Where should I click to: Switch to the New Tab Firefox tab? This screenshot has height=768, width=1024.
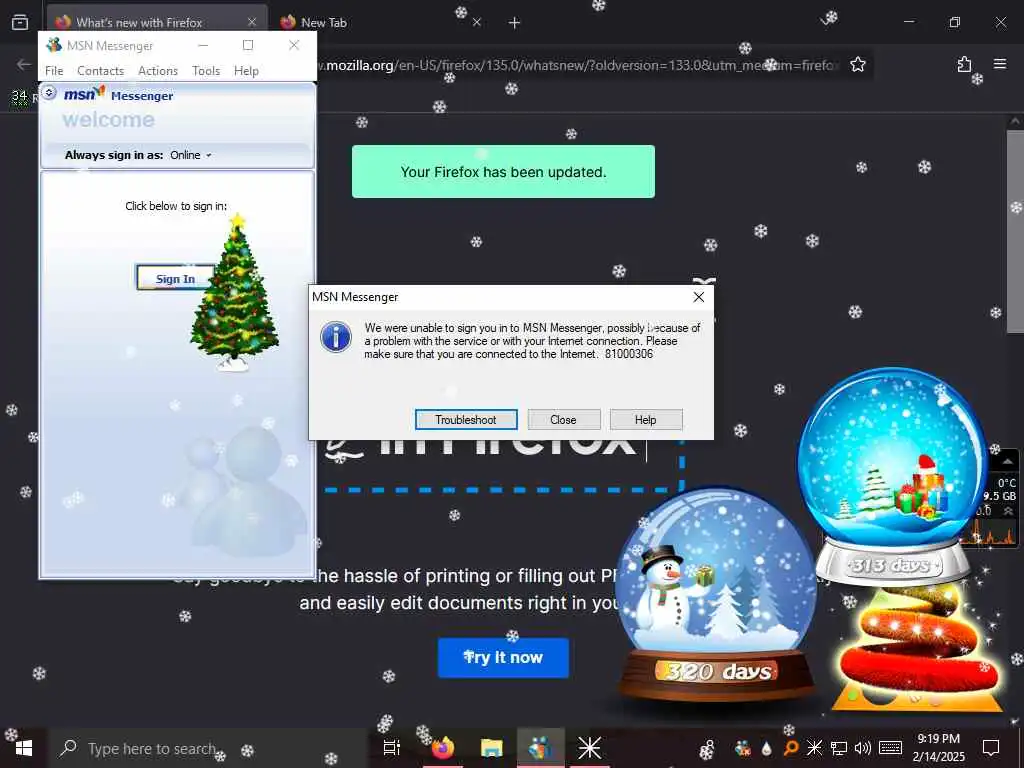tap(382, 22)
